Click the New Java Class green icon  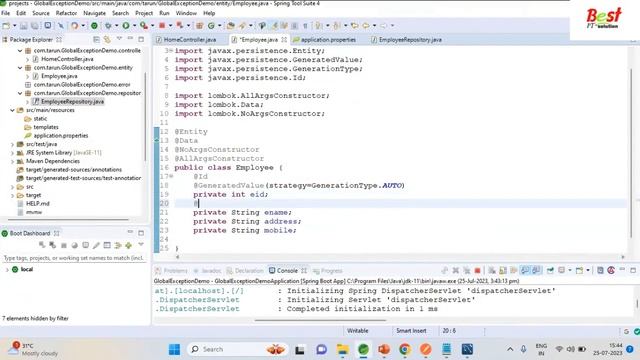pos(211,26)
